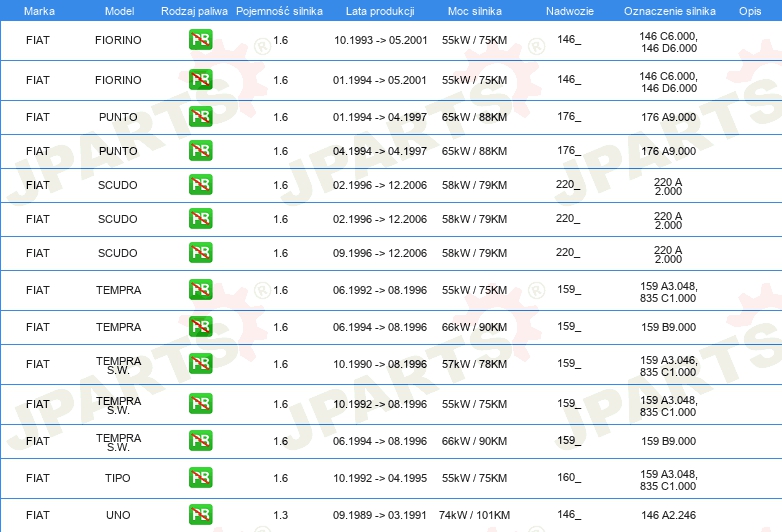
Task: Select date range 09.1996 -> 12.2006
Action: coord(380,253)
